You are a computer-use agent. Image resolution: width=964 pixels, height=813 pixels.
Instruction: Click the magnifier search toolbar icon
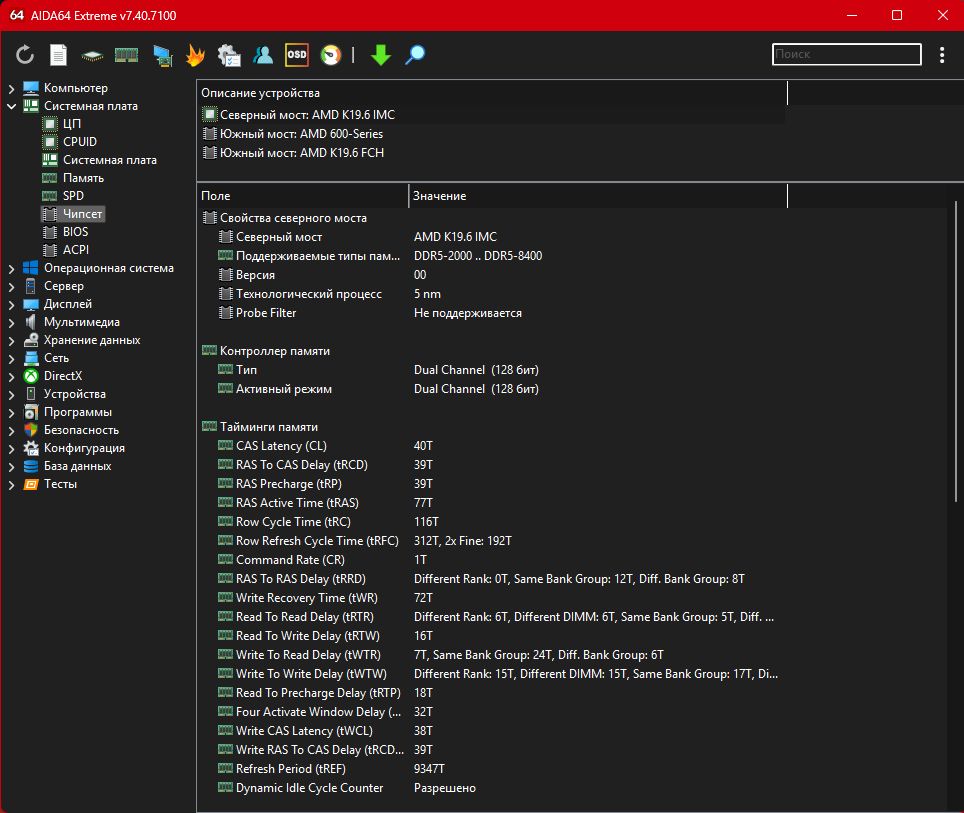pyautogui.click(x=415, y=55)
